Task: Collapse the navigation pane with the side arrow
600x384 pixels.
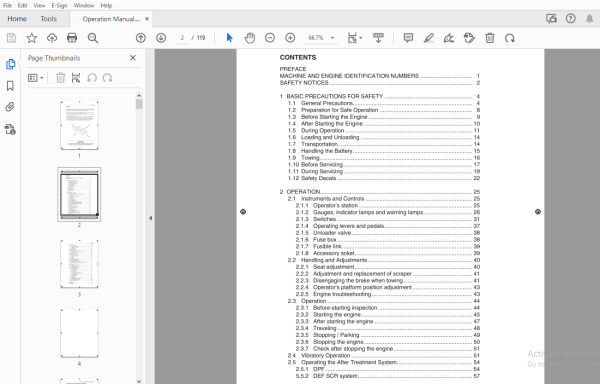Action: pyautogui.click(x=150, y=218)
